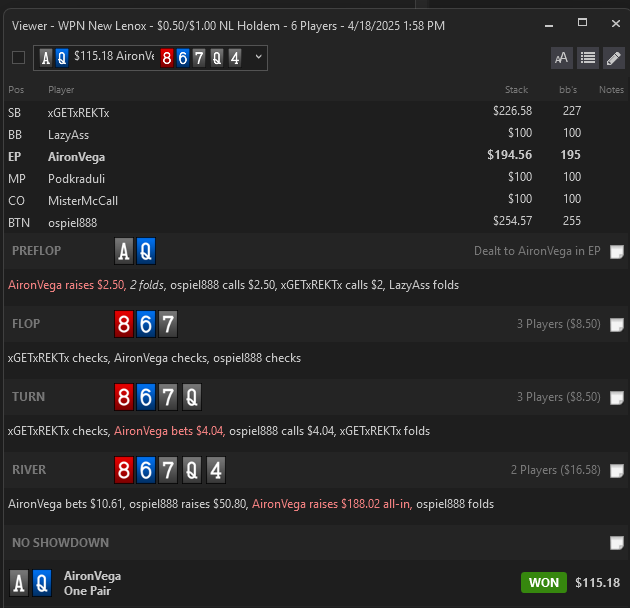Viewport: 630px width, 608px height.
Task: Add a note to PREFLOP street
Action: click(x=617, y=252)
